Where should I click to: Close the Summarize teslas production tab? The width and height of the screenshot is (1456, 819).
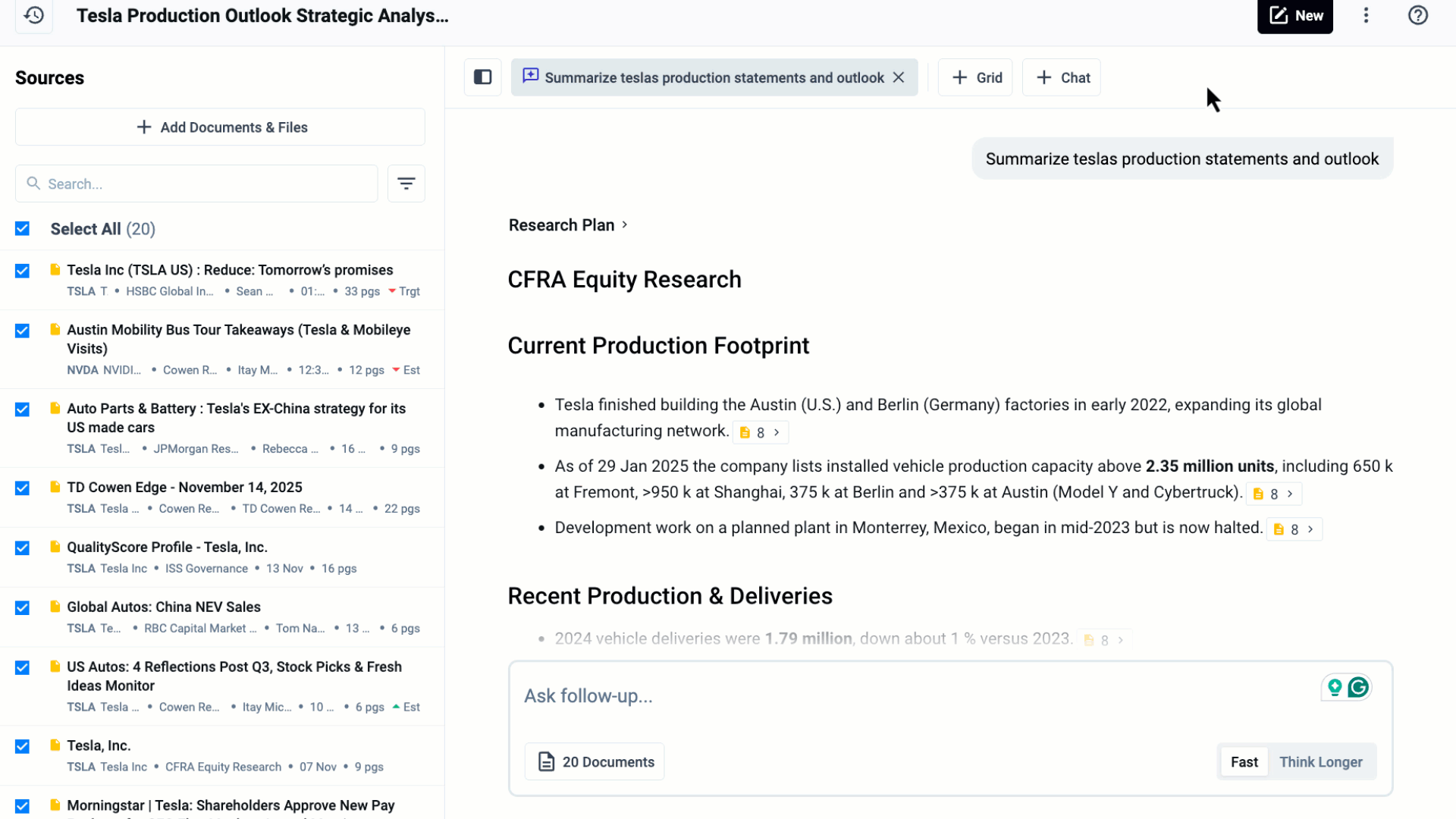[899, 77]
